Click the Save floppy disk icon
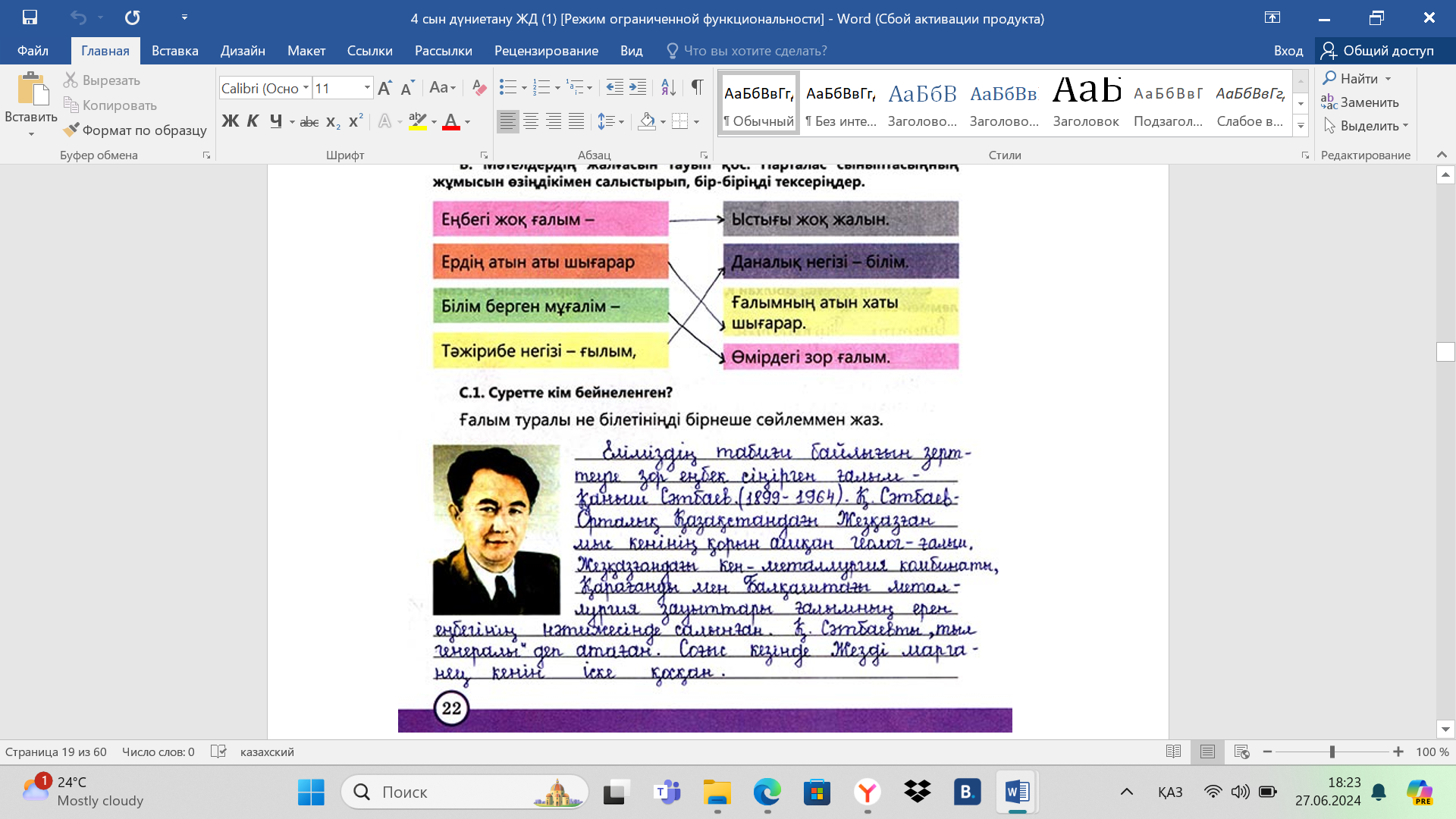 pyautogui.click(x=30, y=17)
